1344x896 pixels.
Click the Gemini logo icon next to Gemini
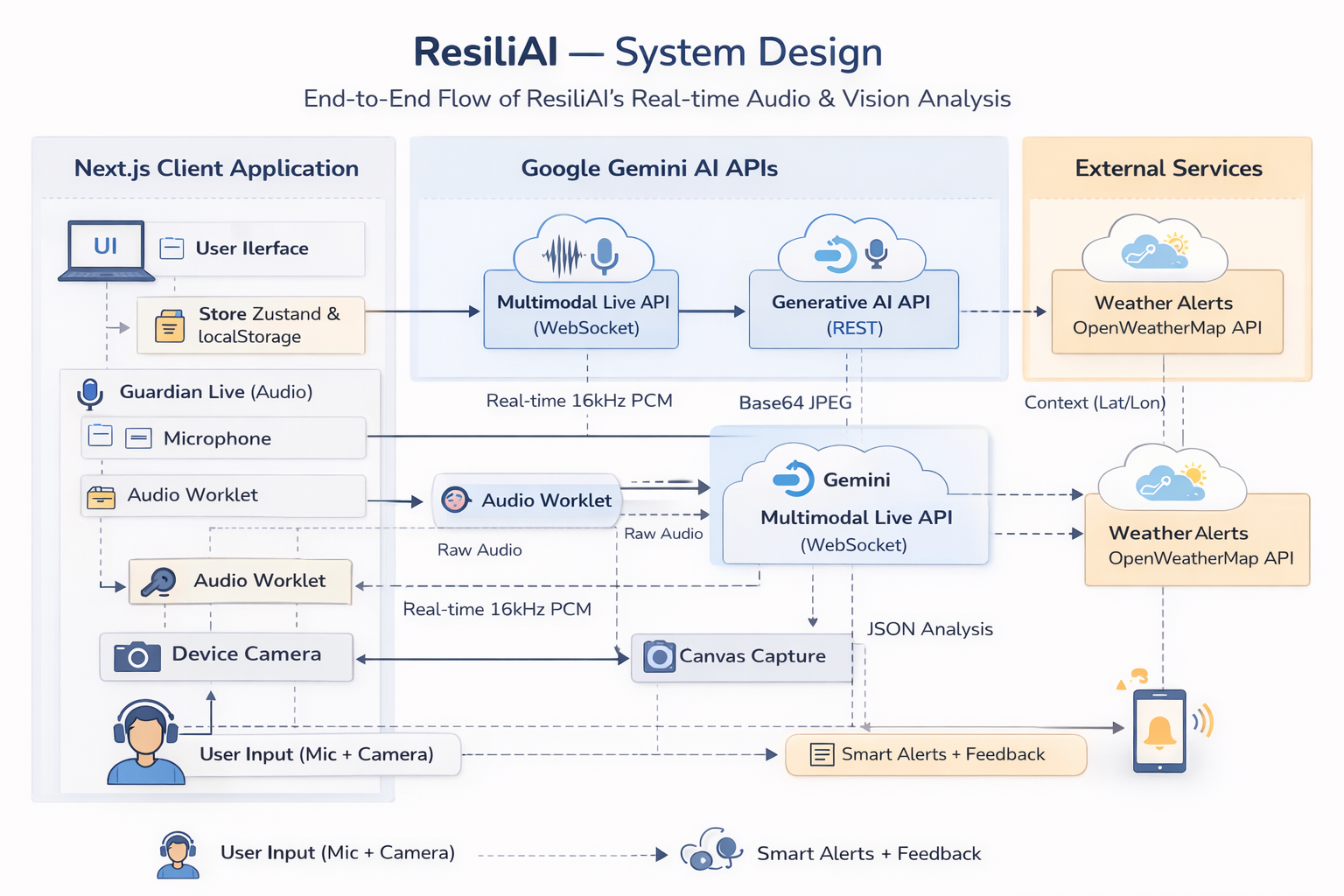tap(794, 479)
